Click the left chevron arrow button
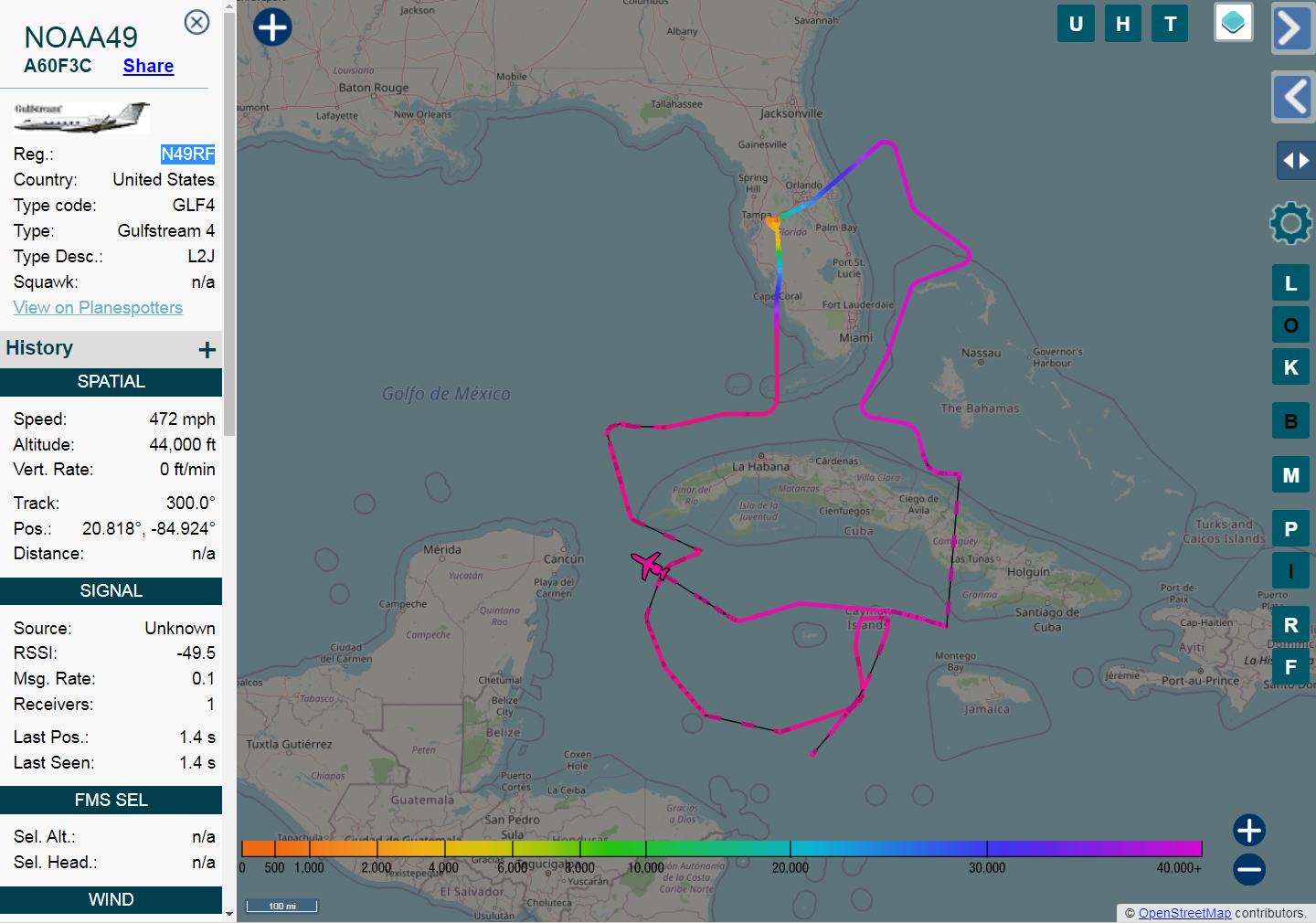The image size is (1316, 923). (x=1292, y=97)
